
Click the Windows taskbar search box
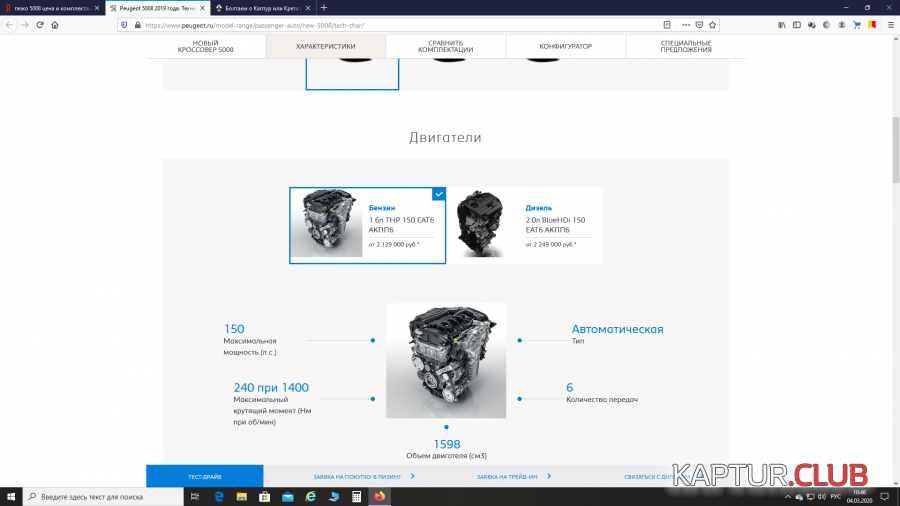click(x=103, y=497)
